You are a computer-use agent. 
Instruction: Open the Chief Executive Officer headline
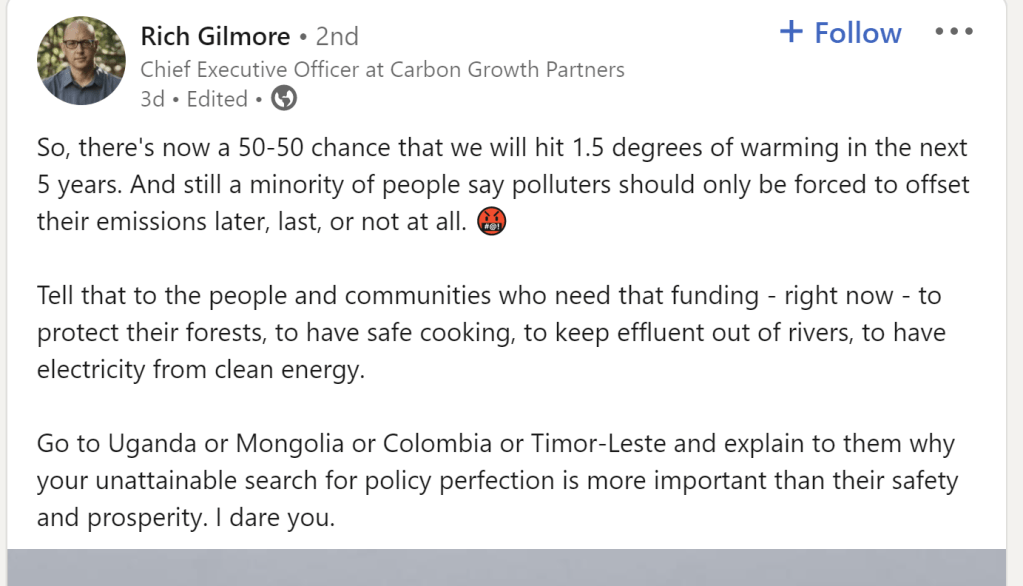[x=382, y=69]
